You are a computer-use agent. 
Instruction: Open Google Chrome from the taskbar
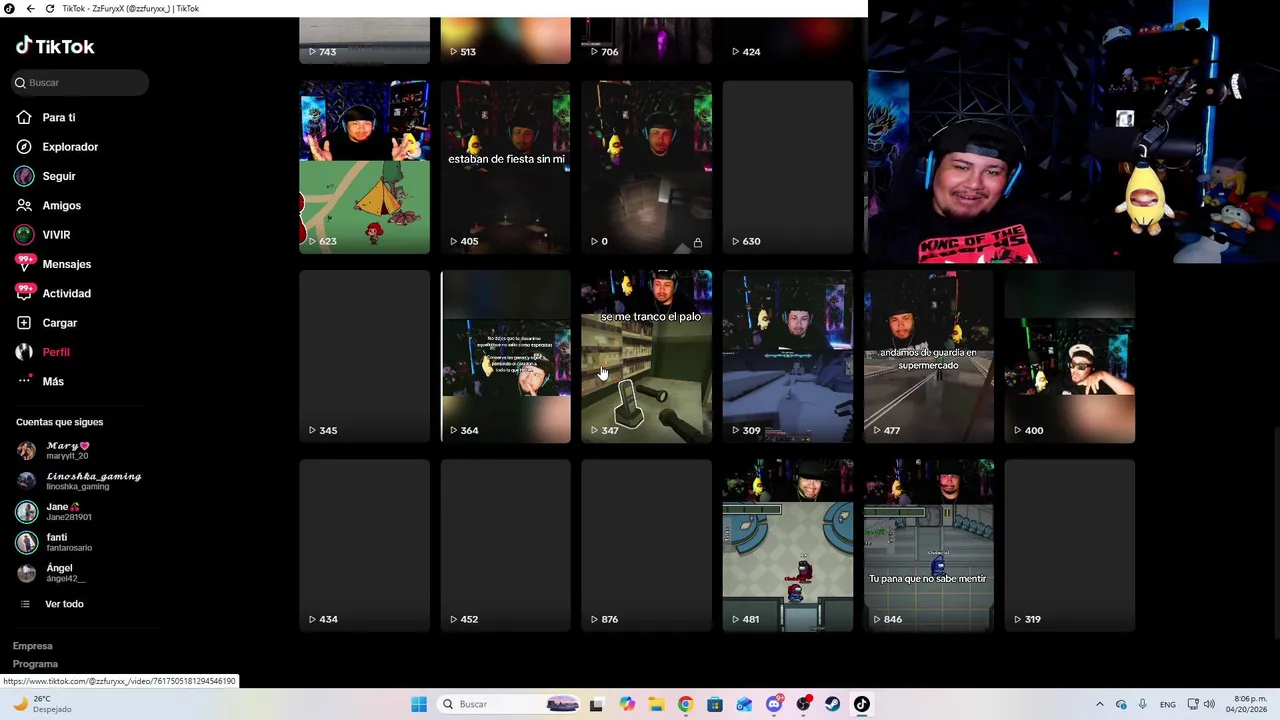[x=685, y=704]
